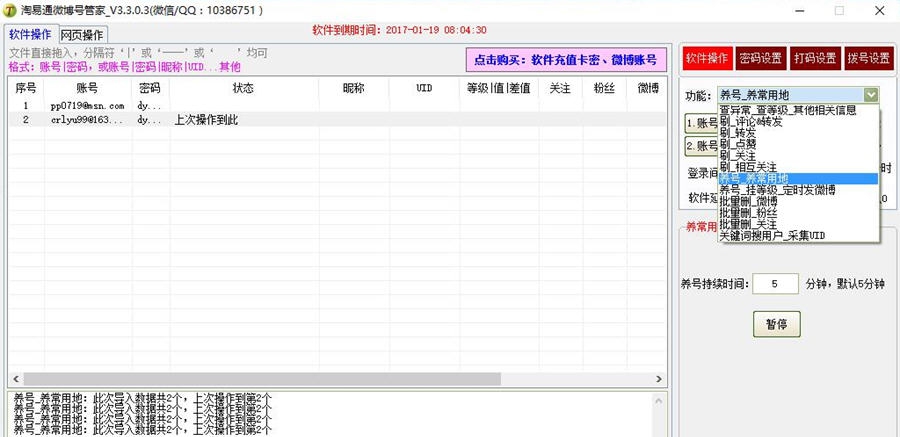900x437 pixels.
Task: Open the red 软件操作 settings button
Action: pyautogui.click(x=708, y=58)
